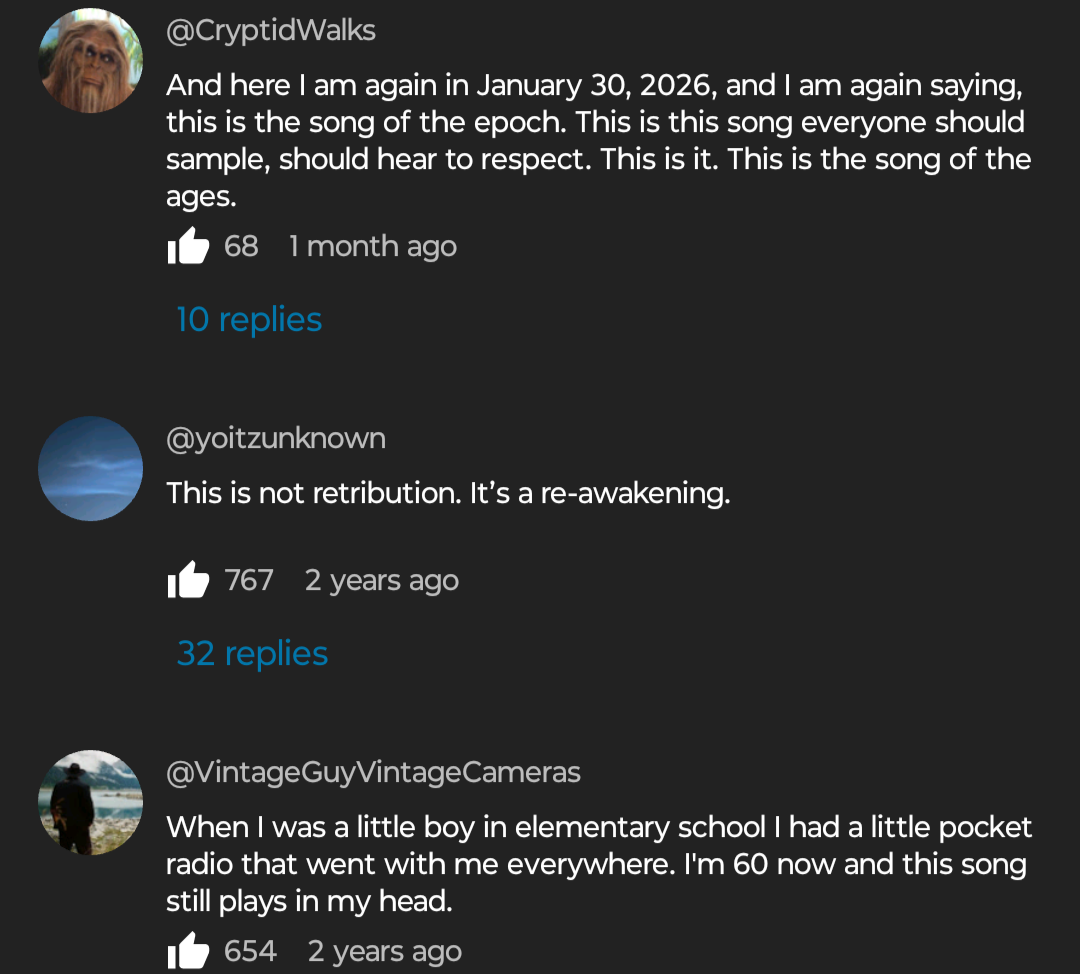The image size is (1080, 974).
Task: Visit the @CryptidWalks channel name
Action: (271, 30)
